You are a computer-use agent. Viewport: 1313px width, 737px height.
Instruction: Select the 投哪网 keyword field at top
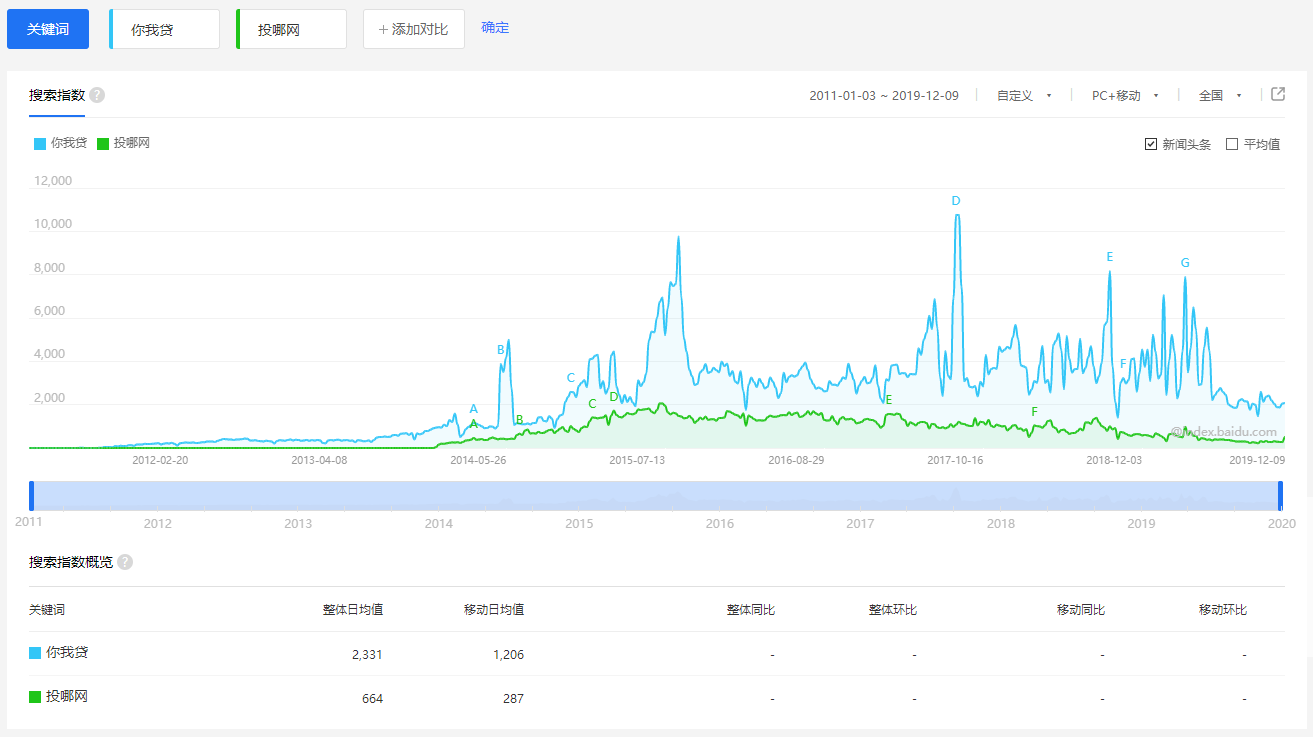coord(291,29)
